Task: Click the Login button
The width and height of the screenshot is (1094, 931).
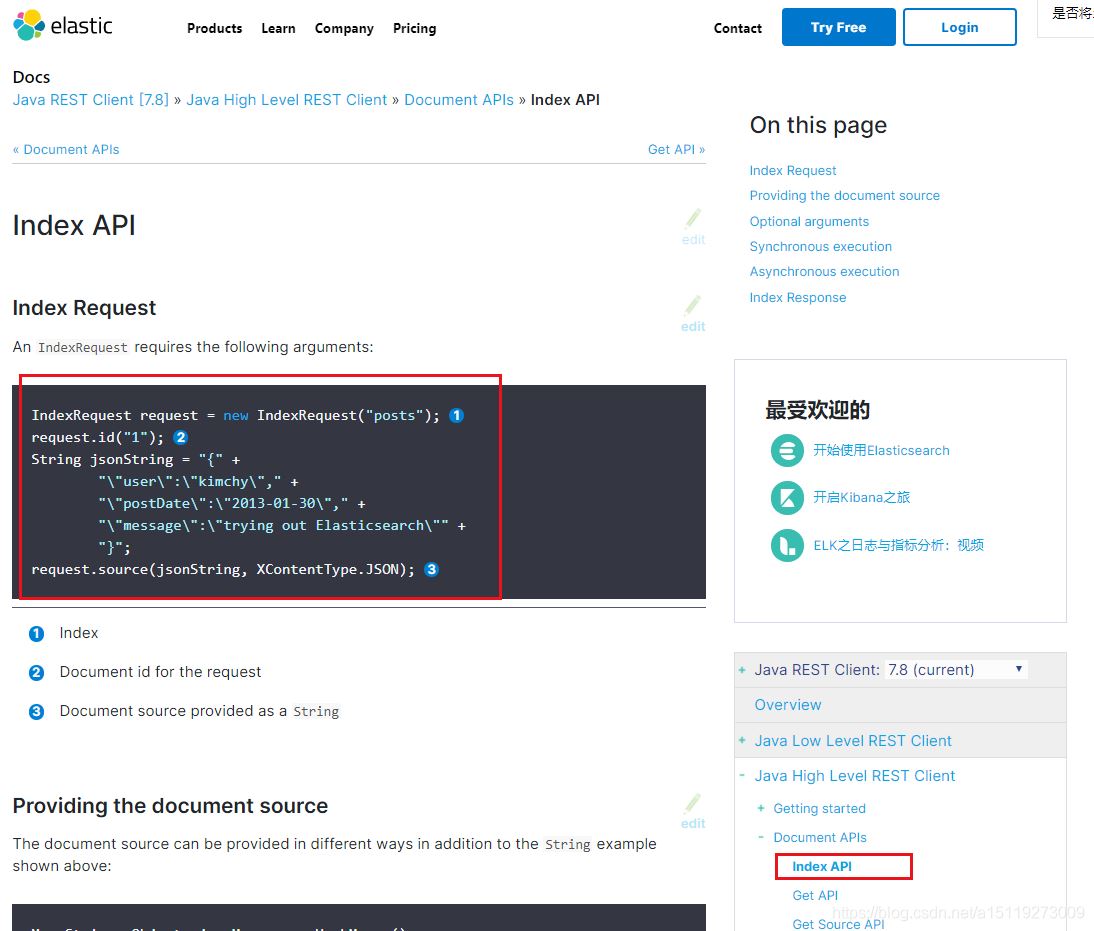Action: click(959, 27)
